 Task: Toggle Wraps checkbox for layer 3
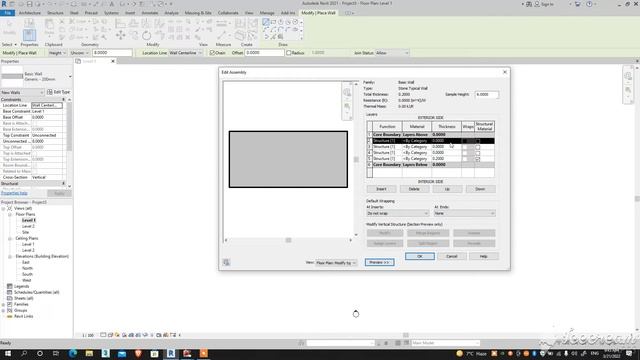(464, 147)
